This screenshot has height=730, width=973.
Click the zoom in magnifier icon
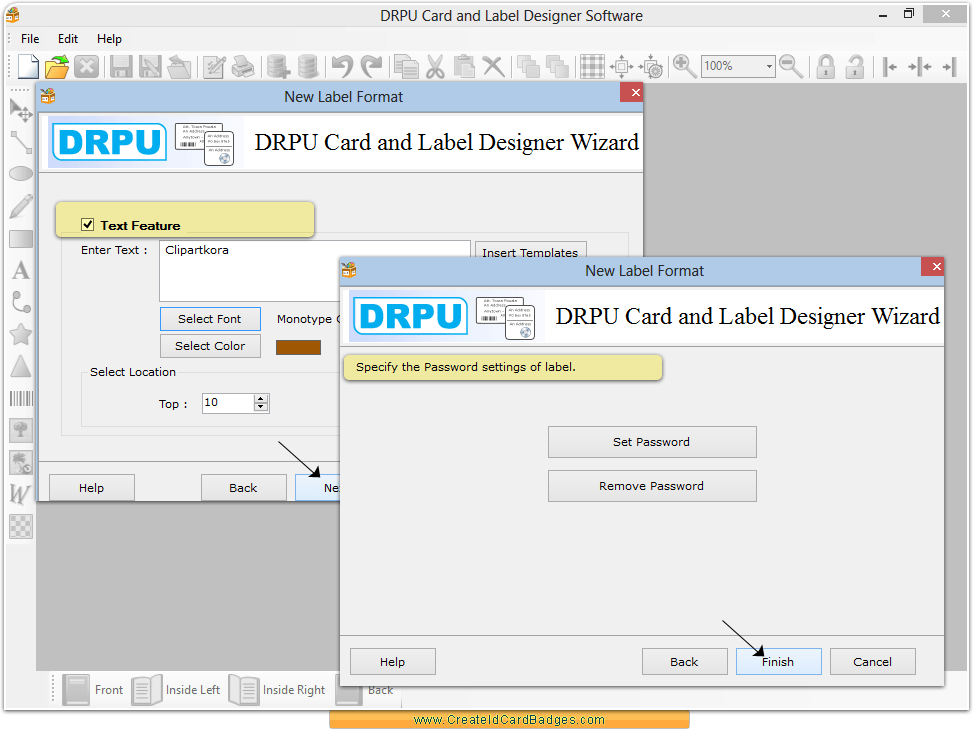click(684, 66)
